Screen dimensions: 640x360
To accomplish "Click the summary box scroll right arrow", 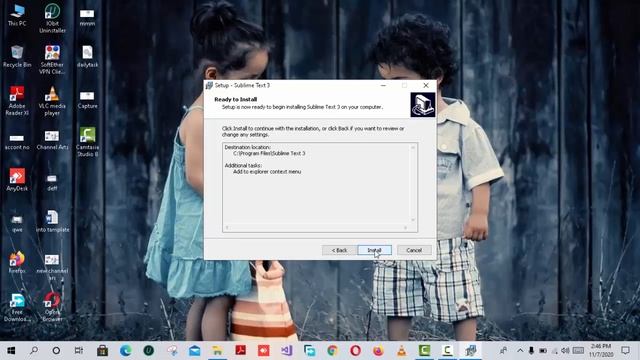I will (405, 228).
